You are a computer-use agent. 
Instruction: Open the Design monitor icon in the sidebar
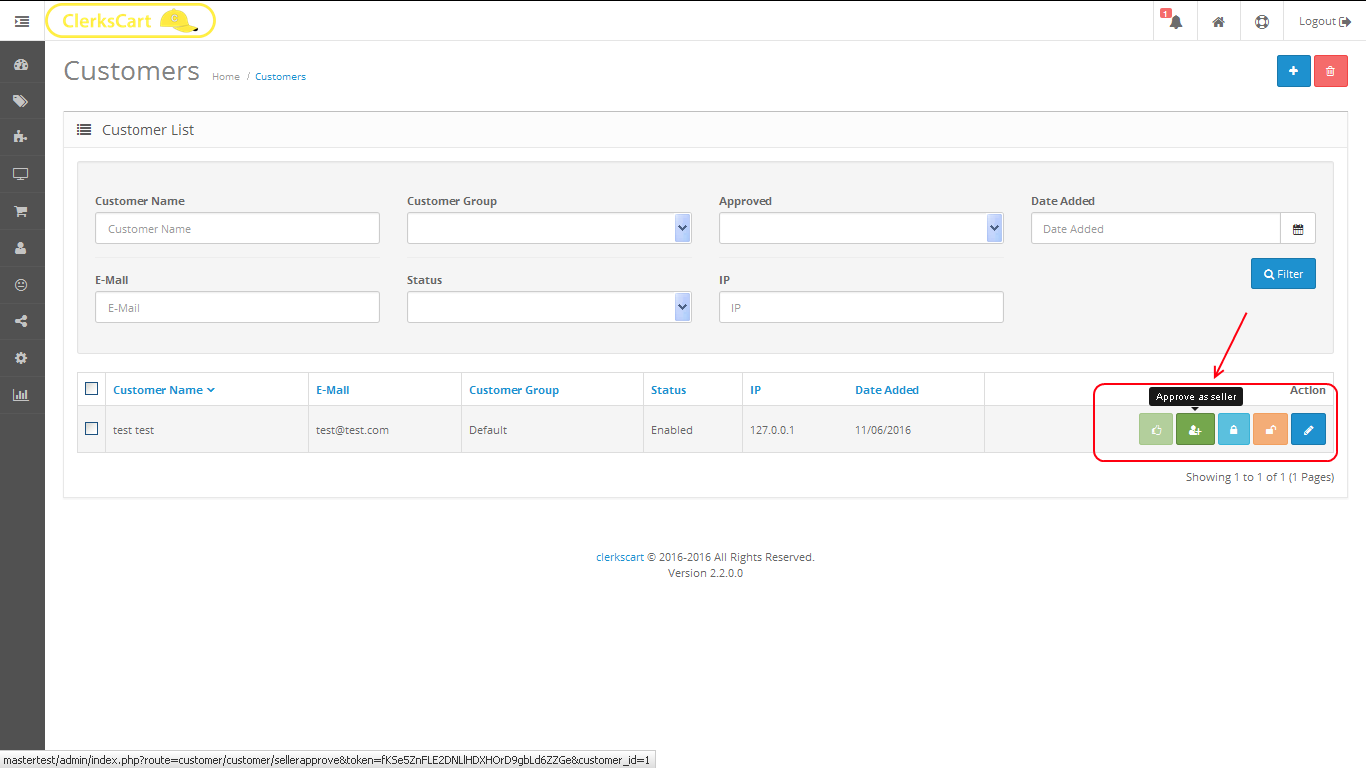21,174
